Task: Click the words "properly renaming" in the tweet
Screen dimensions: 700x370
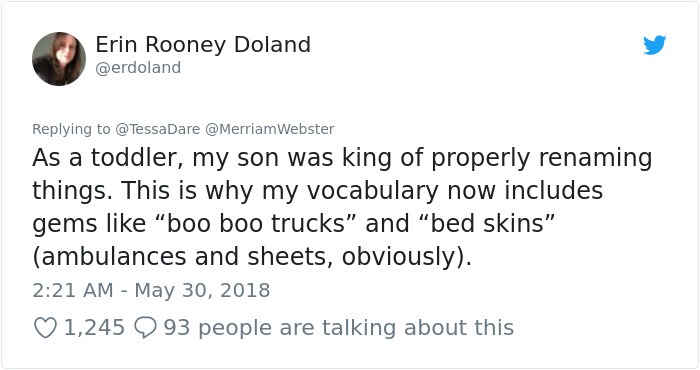Action: coord(541,158)
